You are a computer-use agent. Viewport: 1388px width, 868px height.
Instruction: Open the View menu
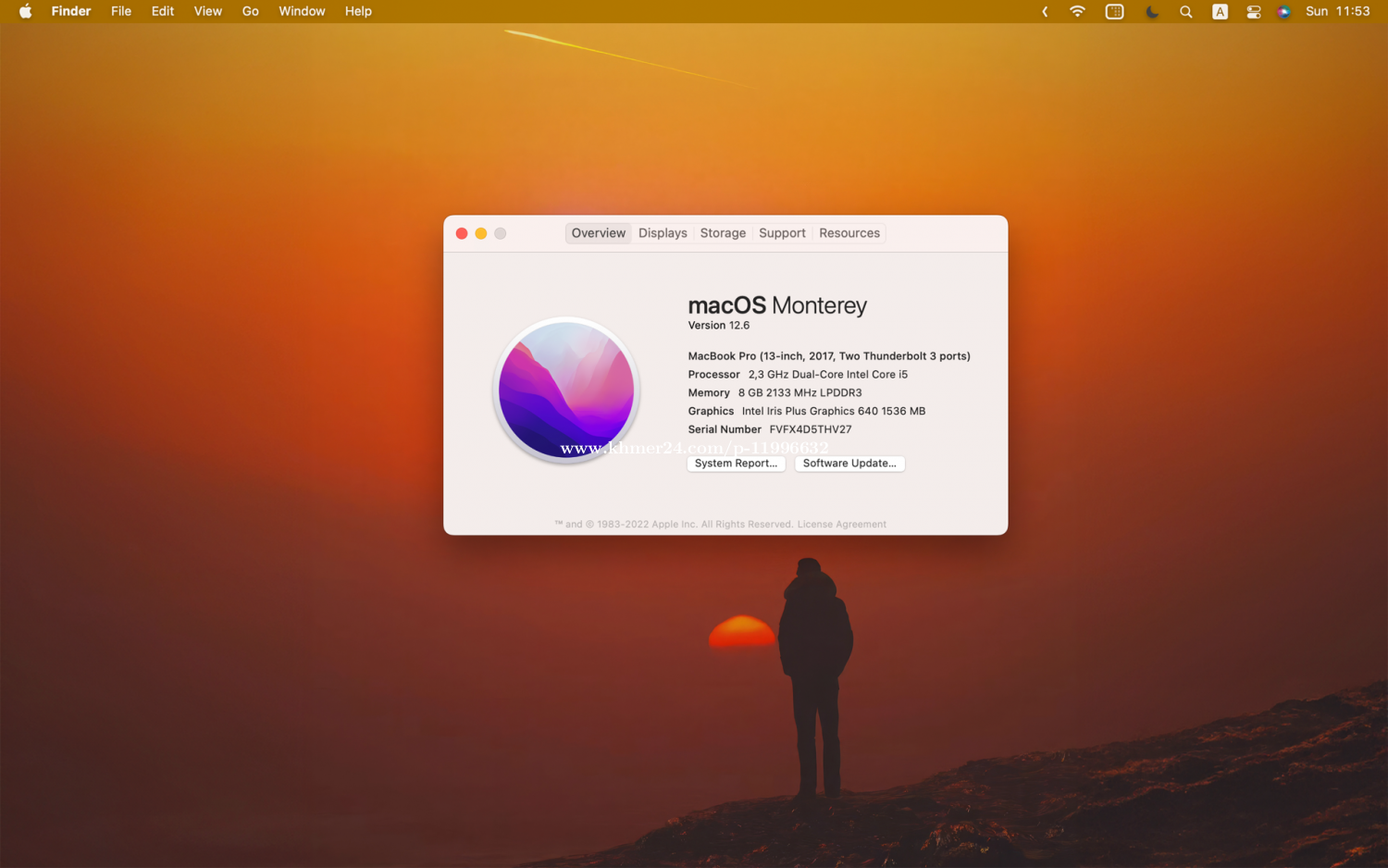pyautogui.click(x=208, y=11)
